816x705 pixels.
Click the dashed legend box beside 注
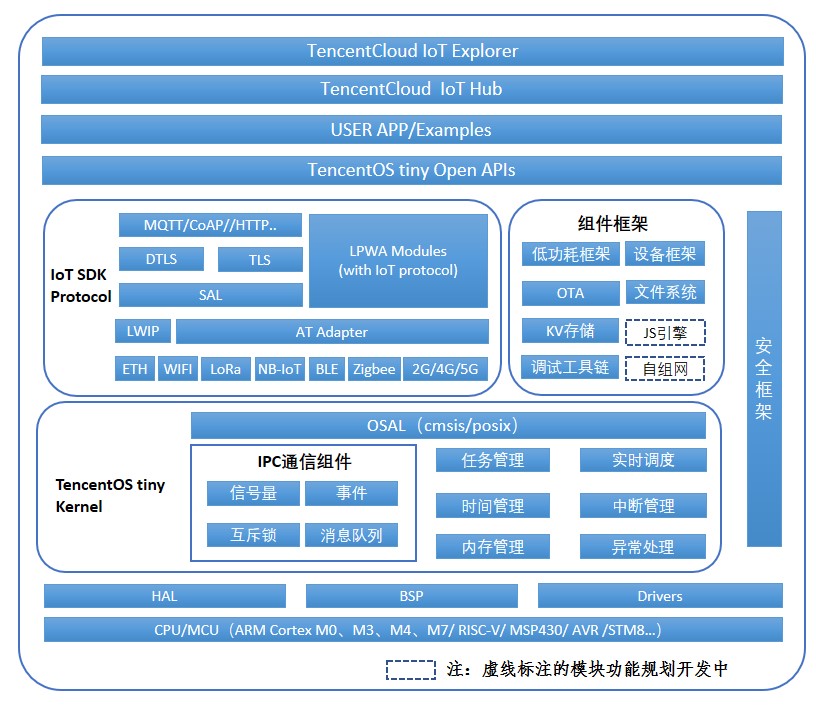(x=411, y=670)
